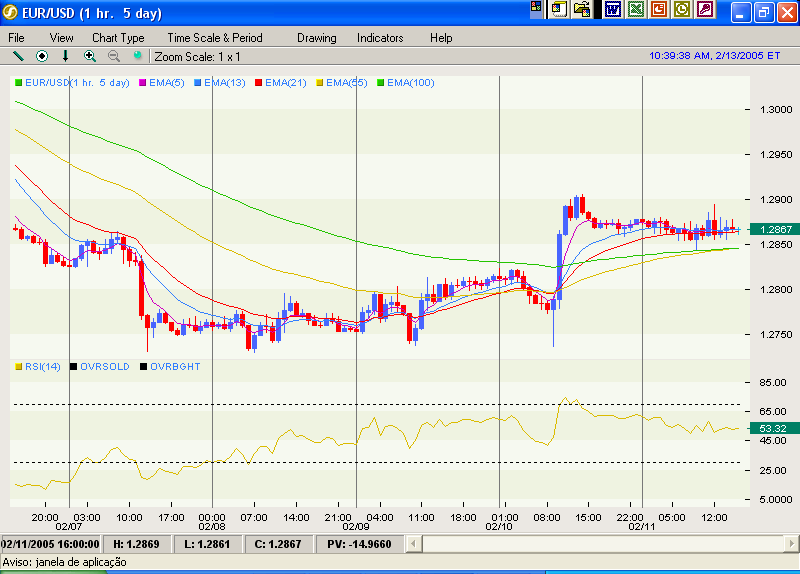This screenshot has height=574, width=800.
Task: Launch PowerPoint from the Office shortcut bar
Action: click(659, 10)
